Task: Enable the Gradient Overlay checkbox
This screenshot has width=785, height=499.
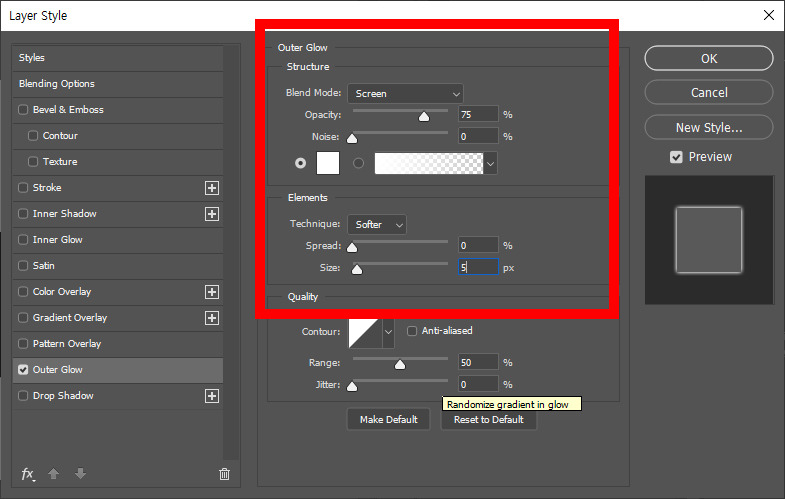Action: pyautogui.click(x=23, y=318)
